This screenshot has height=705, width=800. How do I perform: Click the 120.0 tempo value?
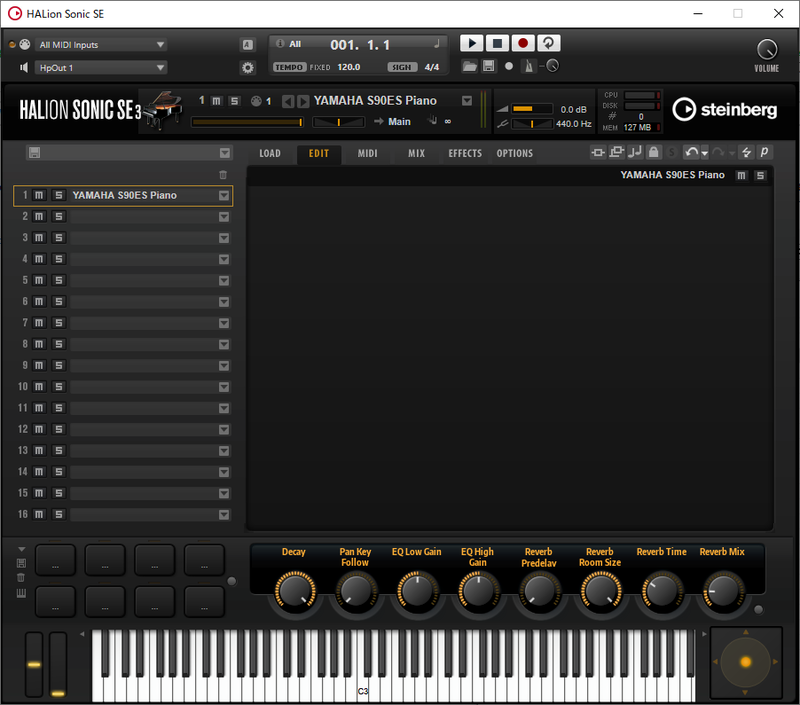point(348,67)
